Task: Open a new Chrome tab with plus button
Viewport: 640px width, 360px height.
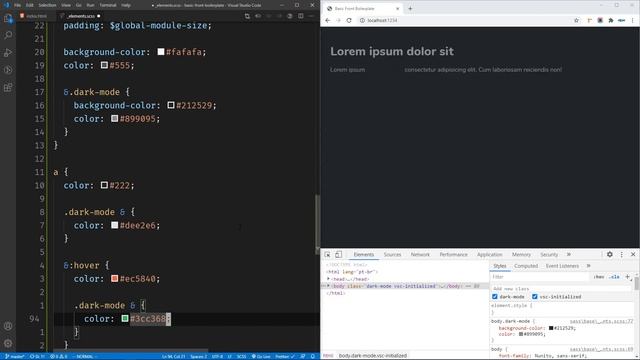Action: coord(410,9)
